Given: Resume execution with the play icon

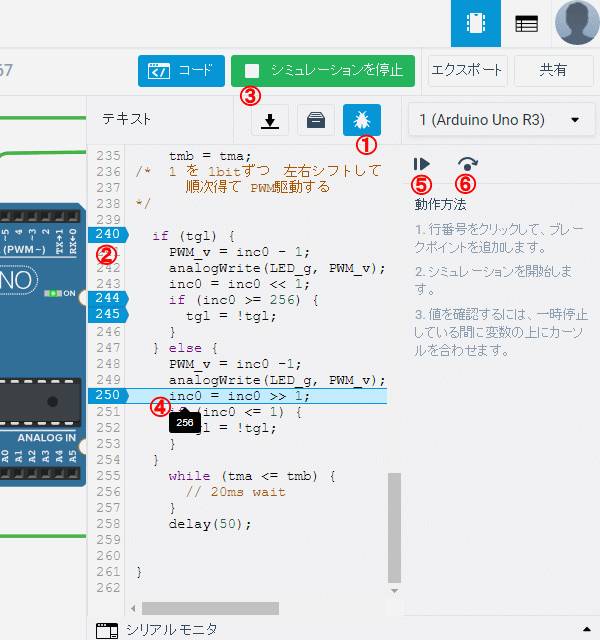Looking at the screenshot, I should click(x=422, y=164).
